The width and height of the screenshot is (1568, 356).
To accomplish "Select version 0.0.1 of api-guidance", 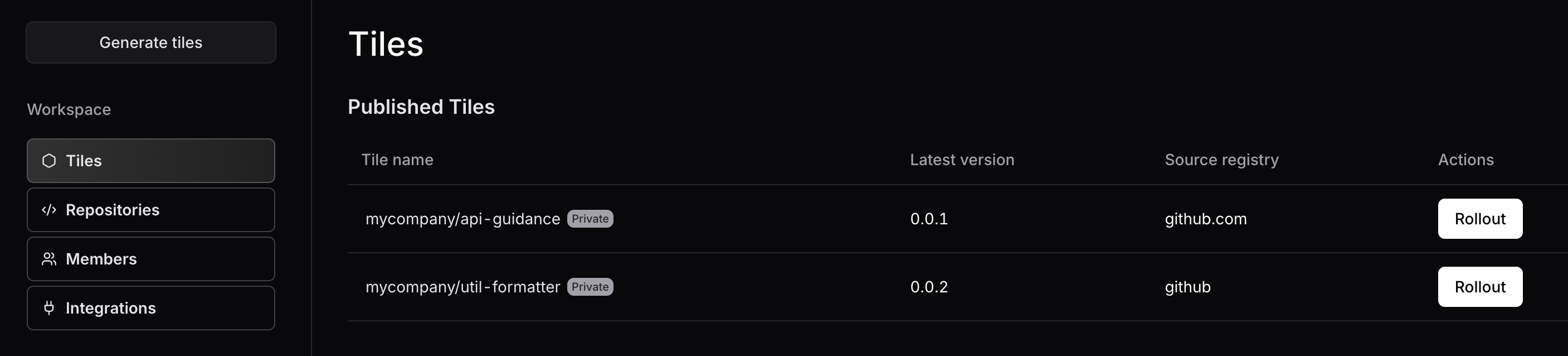I will (928, 219).
